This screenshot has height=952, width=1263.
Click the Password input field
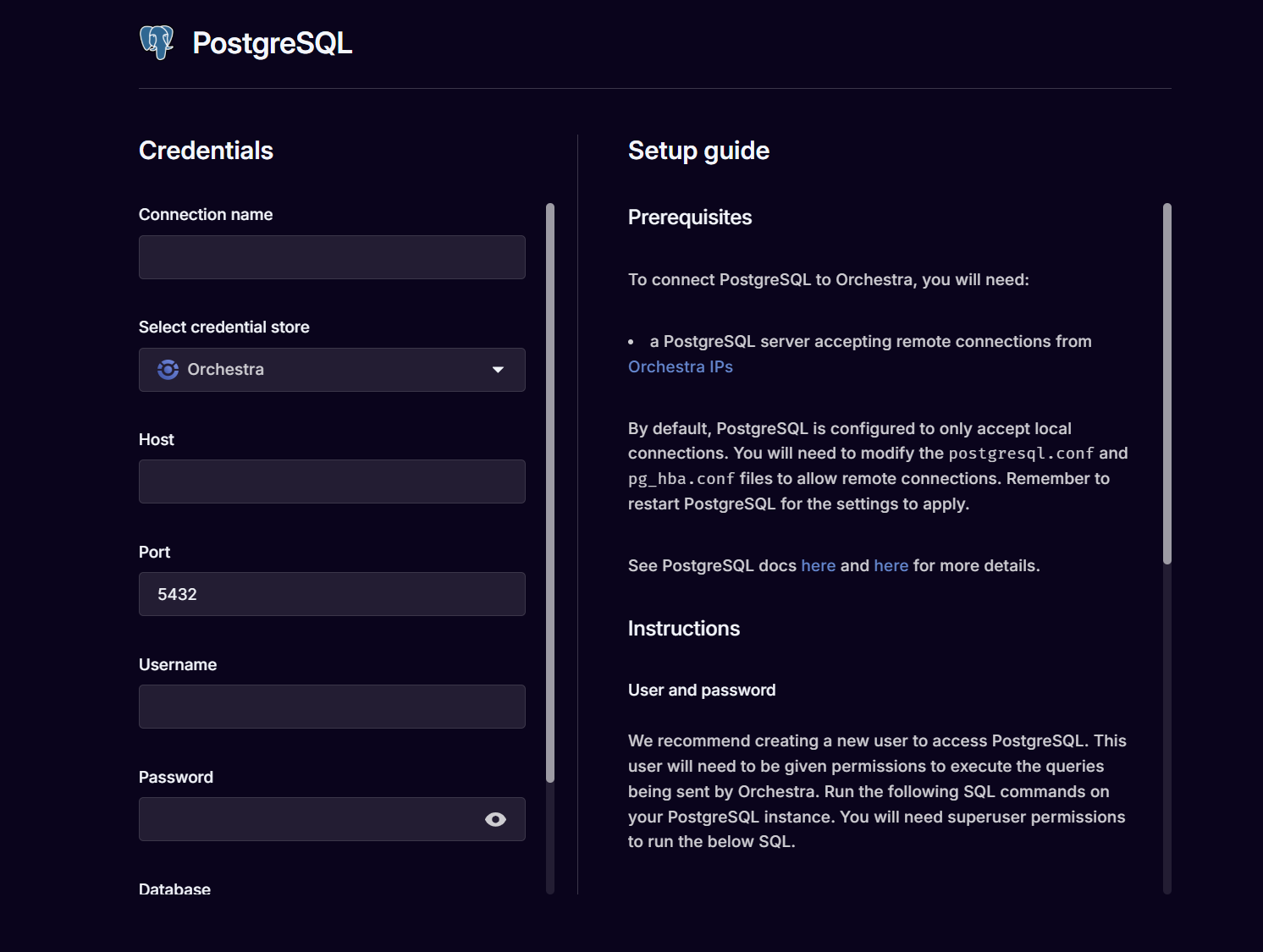tap(332, 819)
